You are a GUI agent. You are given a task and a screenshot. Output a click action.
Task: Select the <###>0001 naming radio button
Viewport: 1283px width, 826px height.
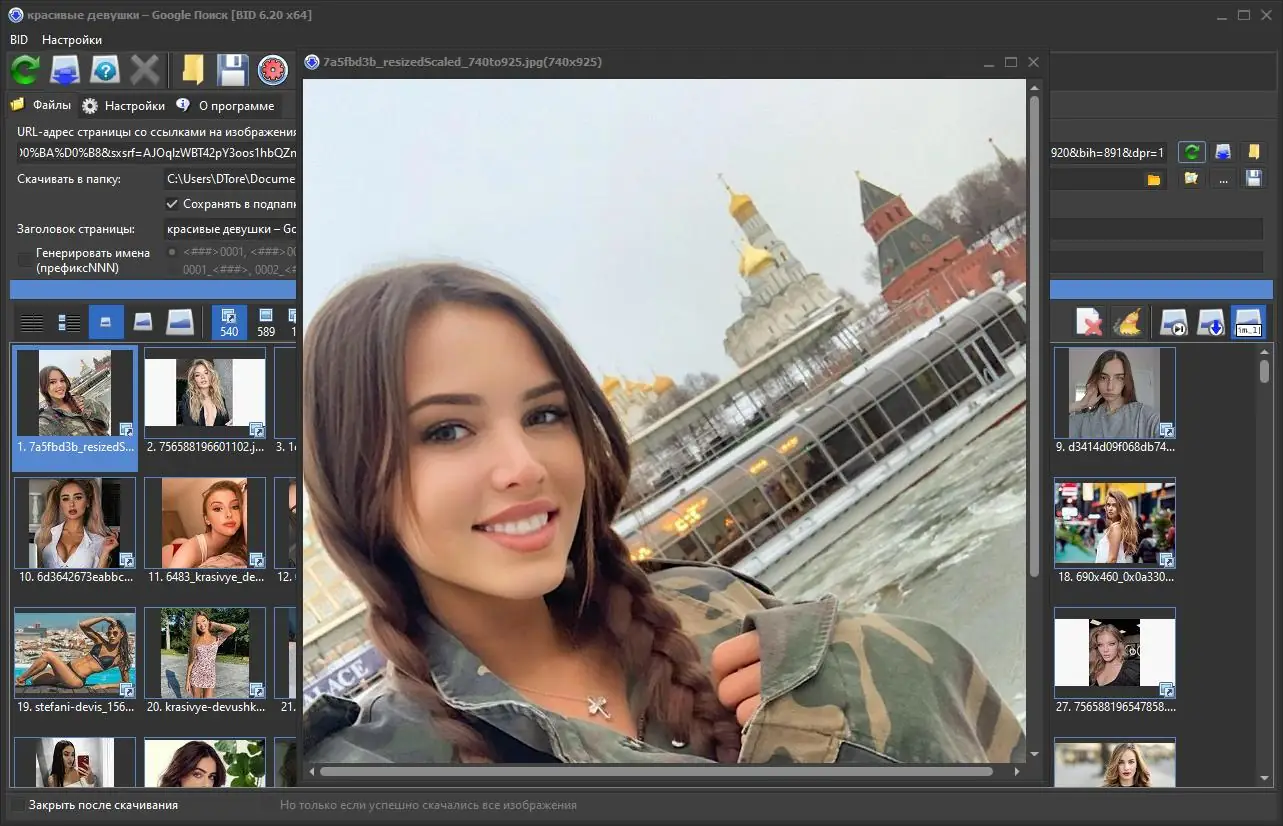pyautogui.click(x=172, y=252)
